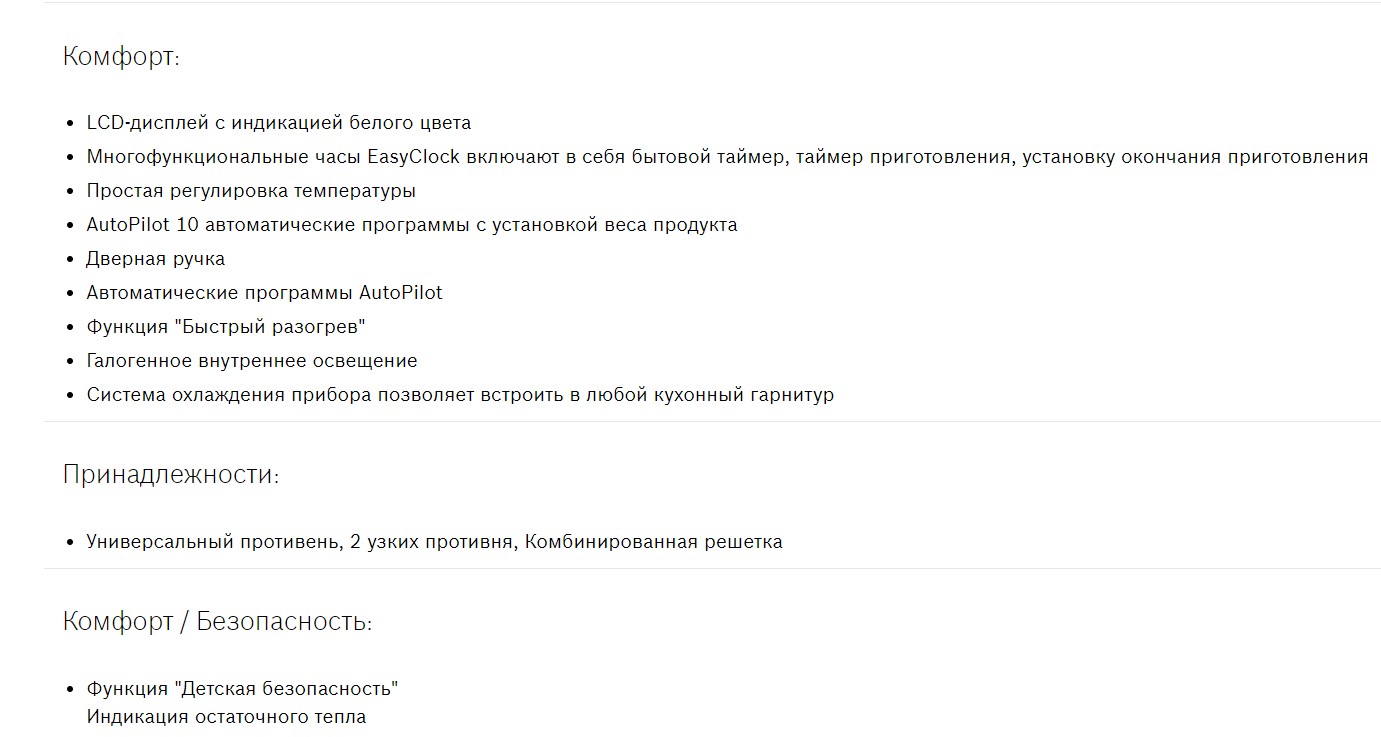Click the "2 узких противня" text
The width and height of the screenshot is (1381, 737).
pyautogui.click(x=432, y=542)
